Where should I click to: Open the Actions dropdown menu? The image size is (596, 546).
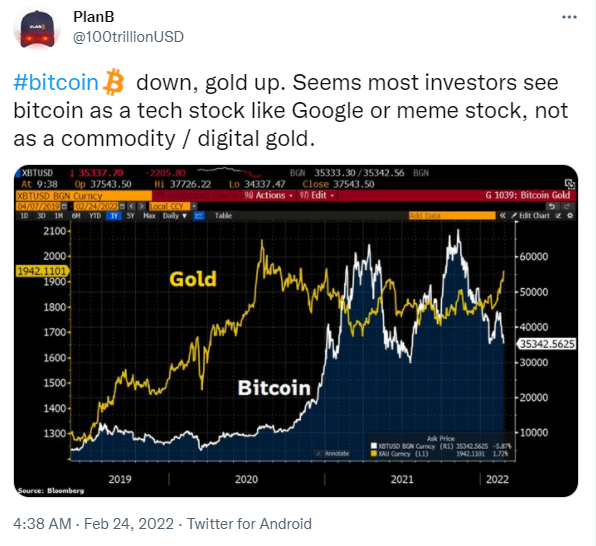point(268,195)
